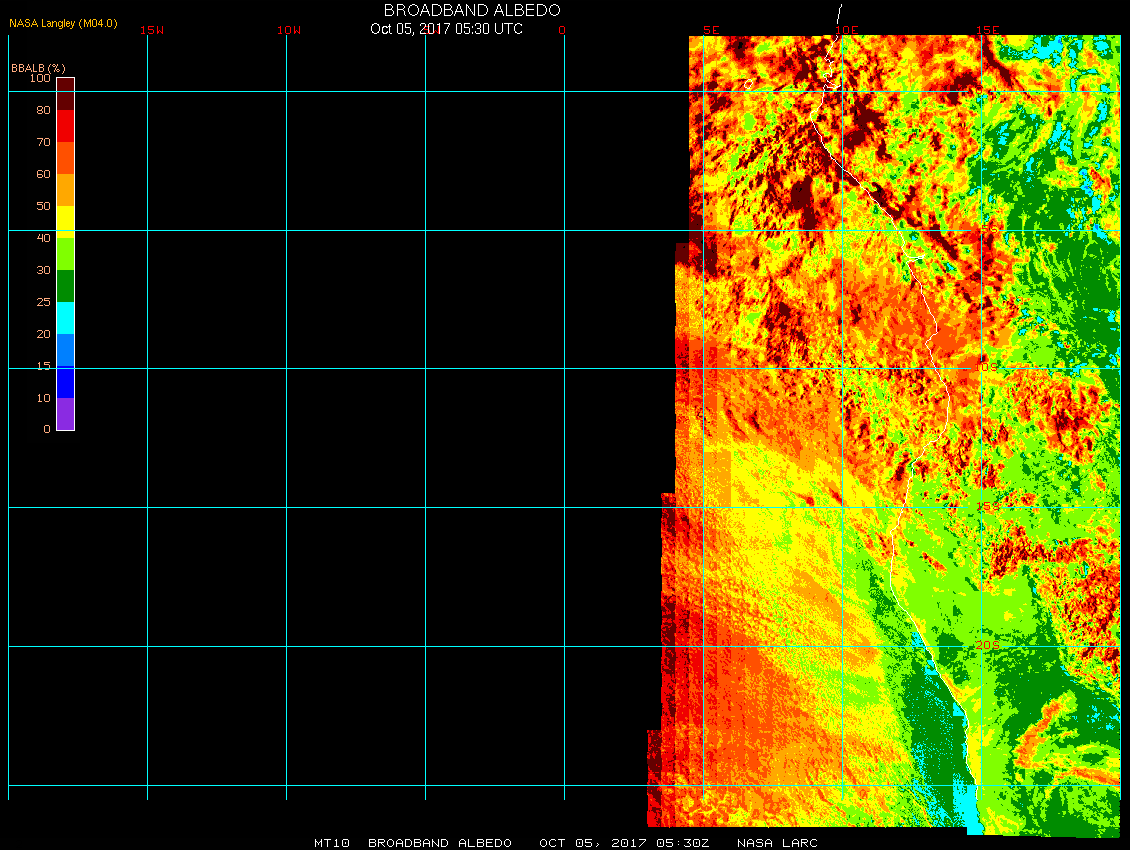Click the NASA LARC footer text
1130x850 pixels.
pos(777,843)
